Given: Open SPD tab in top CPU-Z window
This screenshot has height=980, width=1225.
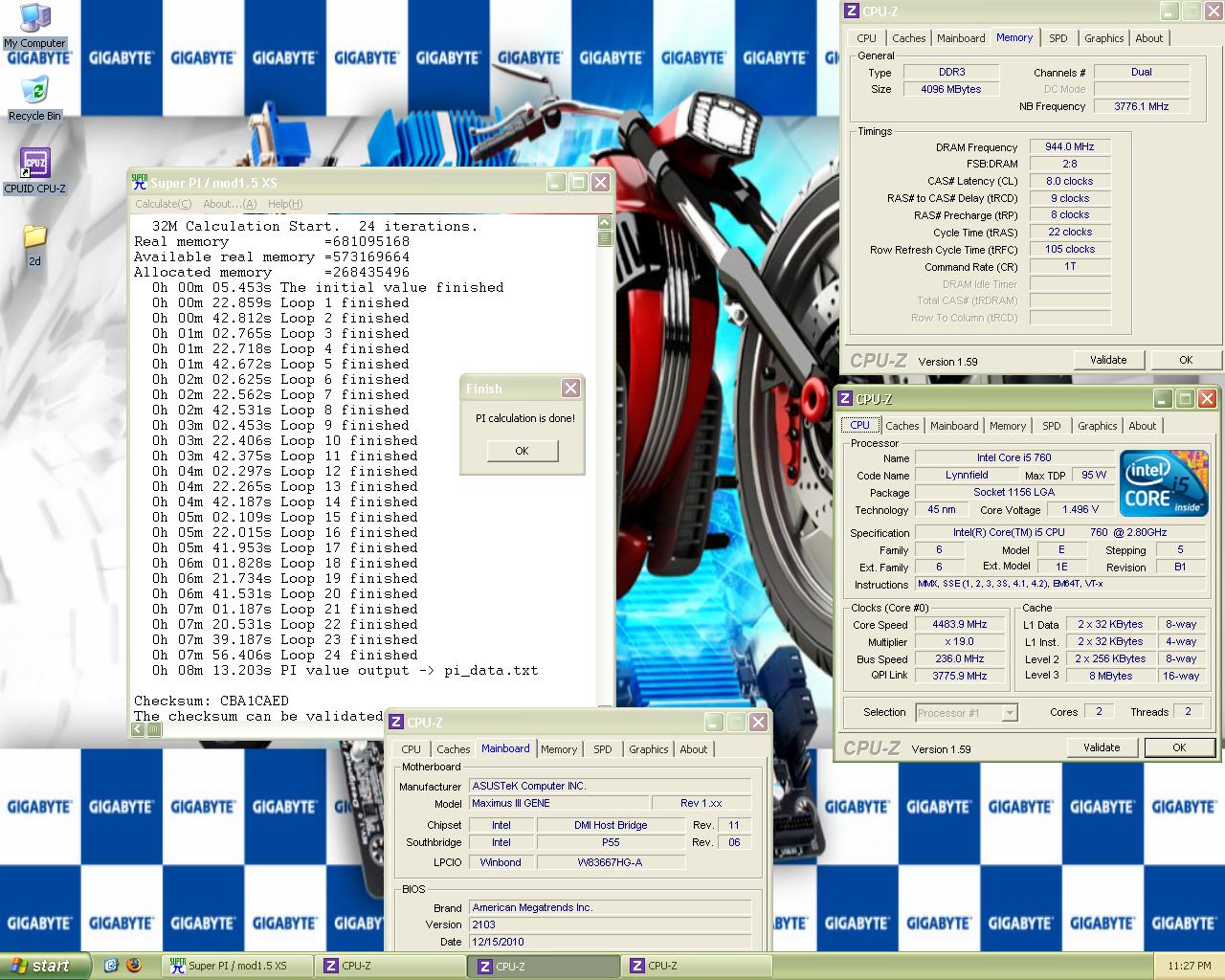Looking at the screenshot, I should 1058,38.
